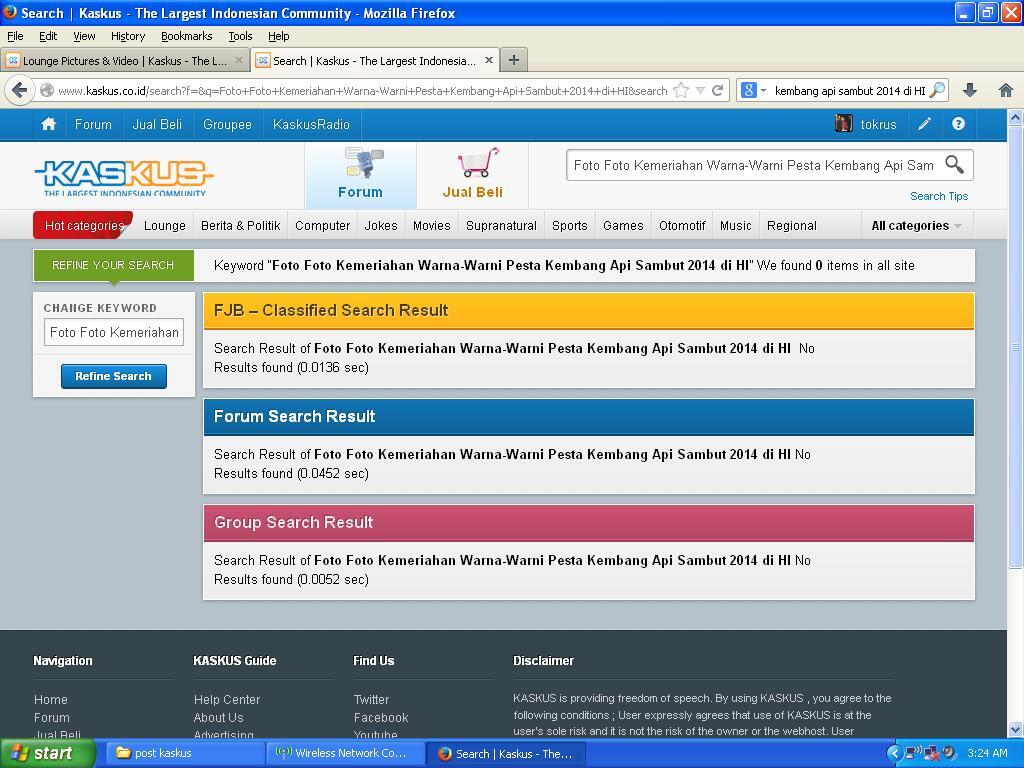The image size is (1024, 768).
Task: Open the Bookmarks menu
Action: pyautogui.click(x=187, y=36)
